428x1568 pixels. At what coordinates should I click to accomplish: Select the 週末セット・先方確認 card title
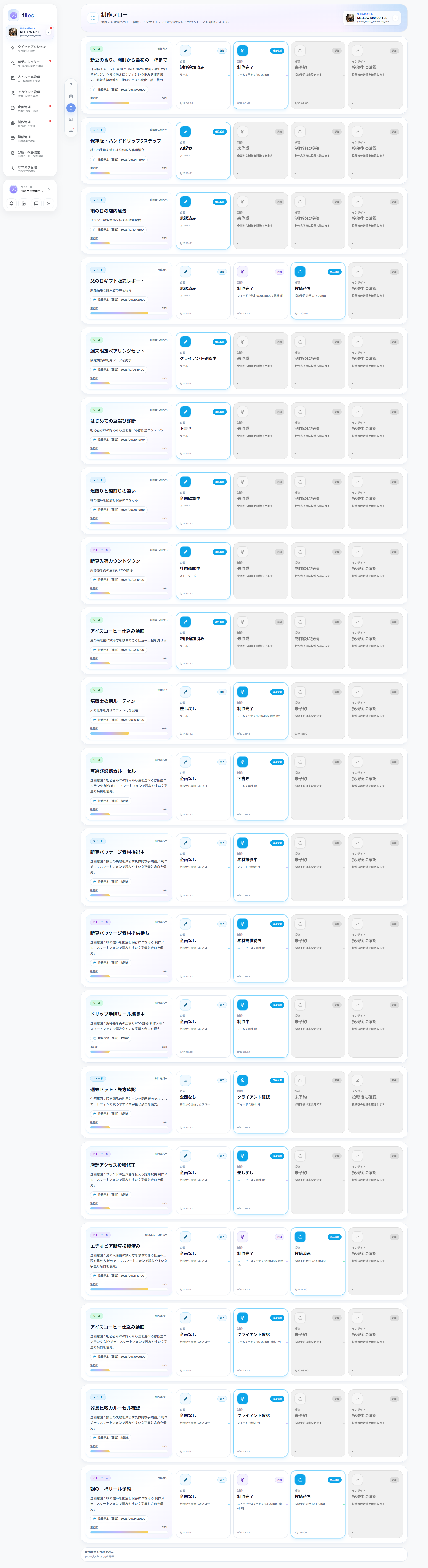(x=113, y=1090)
